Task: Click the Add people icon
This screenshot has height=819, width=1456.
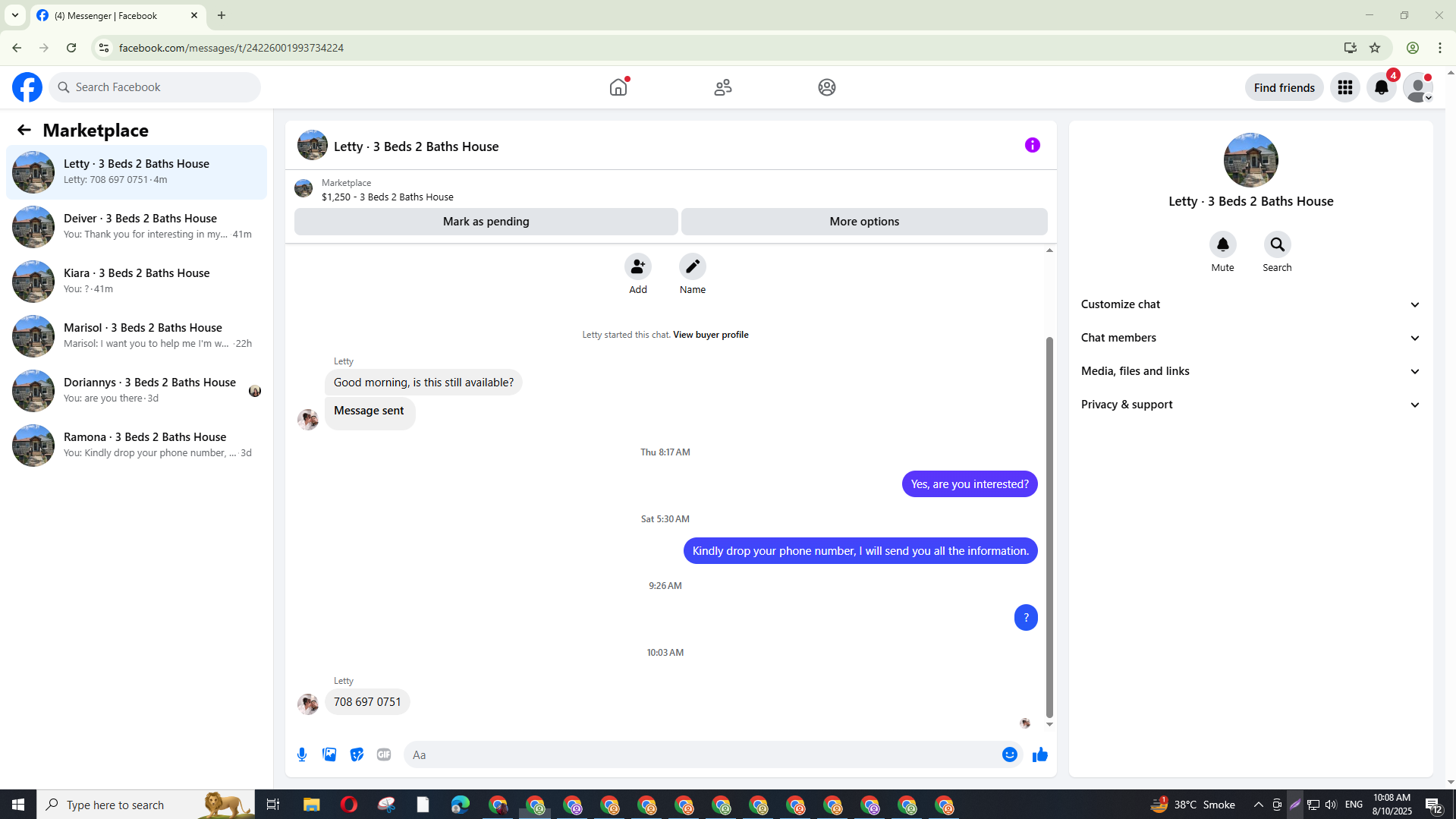Action: coord(638,266)
